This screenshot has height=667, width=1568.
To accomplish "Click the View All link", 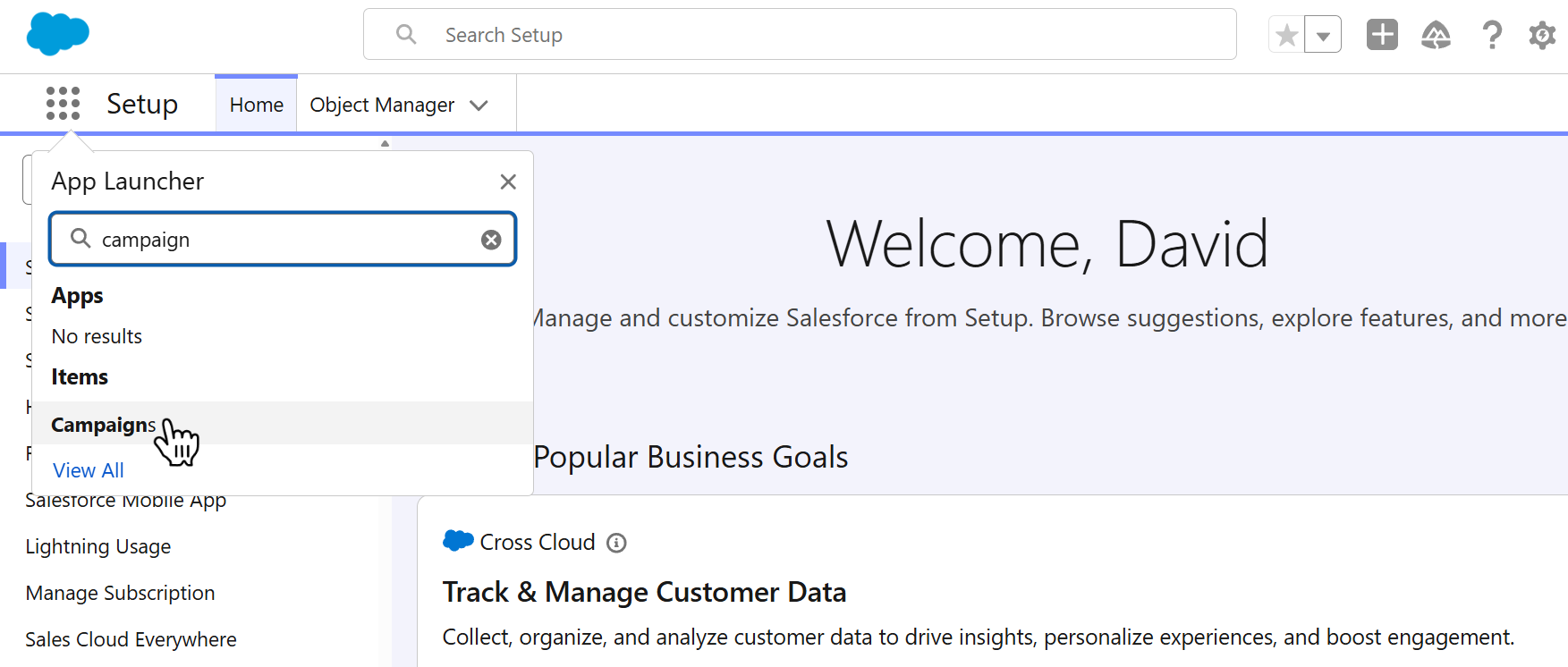I will tap(89, 470).
